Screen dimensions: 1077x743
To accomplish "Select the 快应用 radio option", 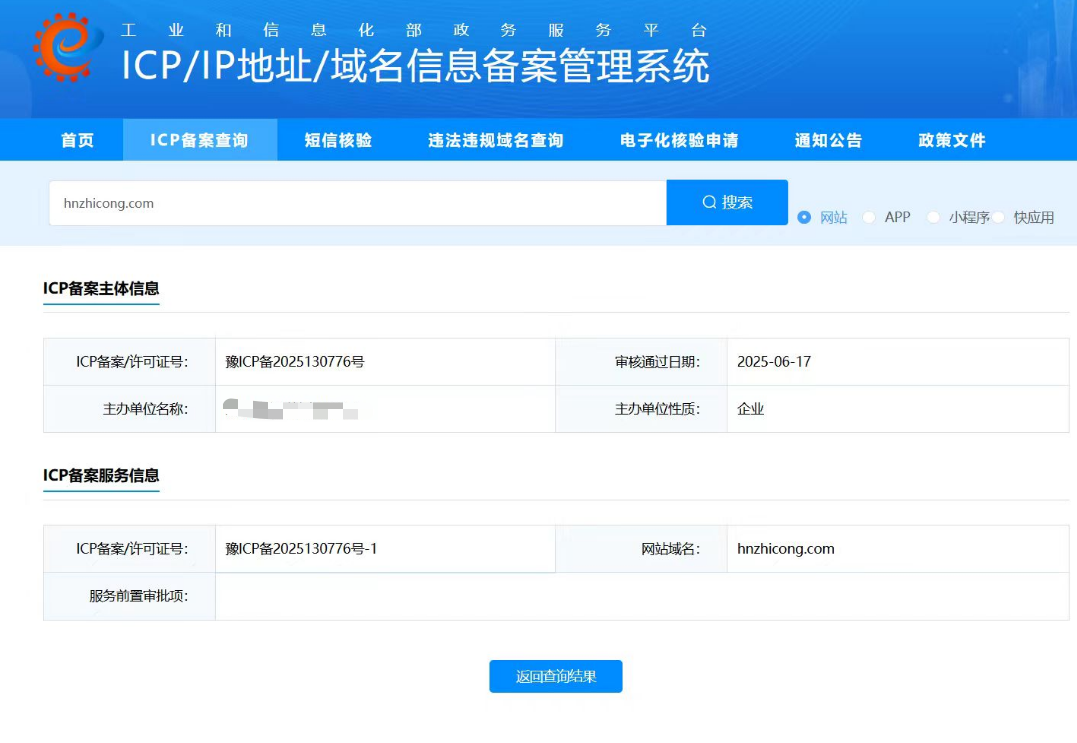I will [998, 218].
